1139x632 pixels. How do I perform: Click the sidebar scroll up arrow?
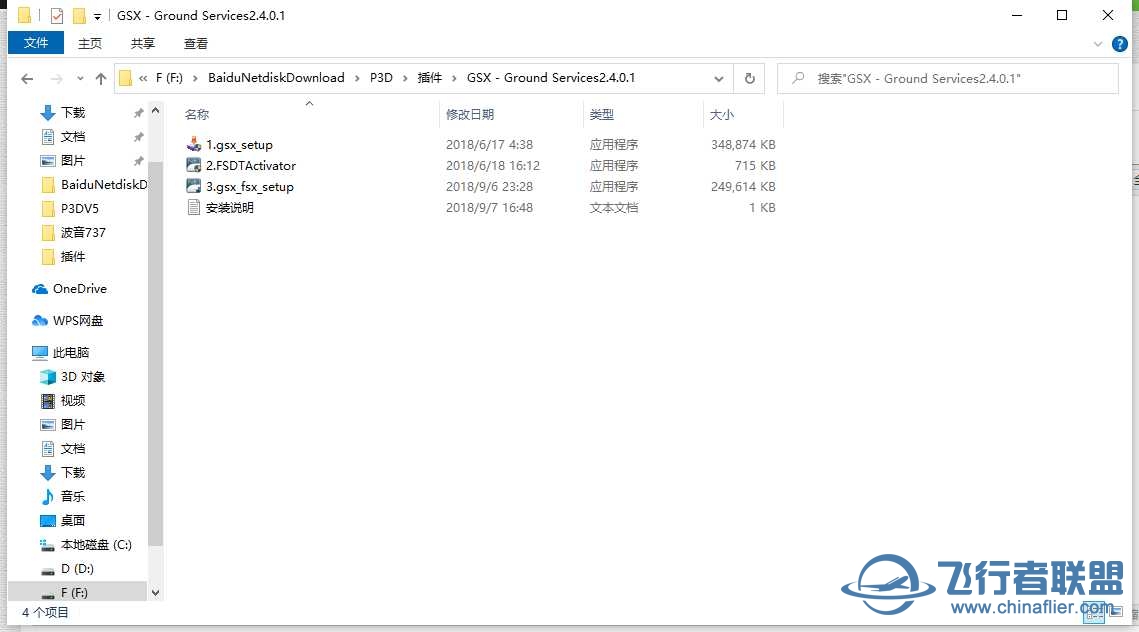click(x=155, y=110)
